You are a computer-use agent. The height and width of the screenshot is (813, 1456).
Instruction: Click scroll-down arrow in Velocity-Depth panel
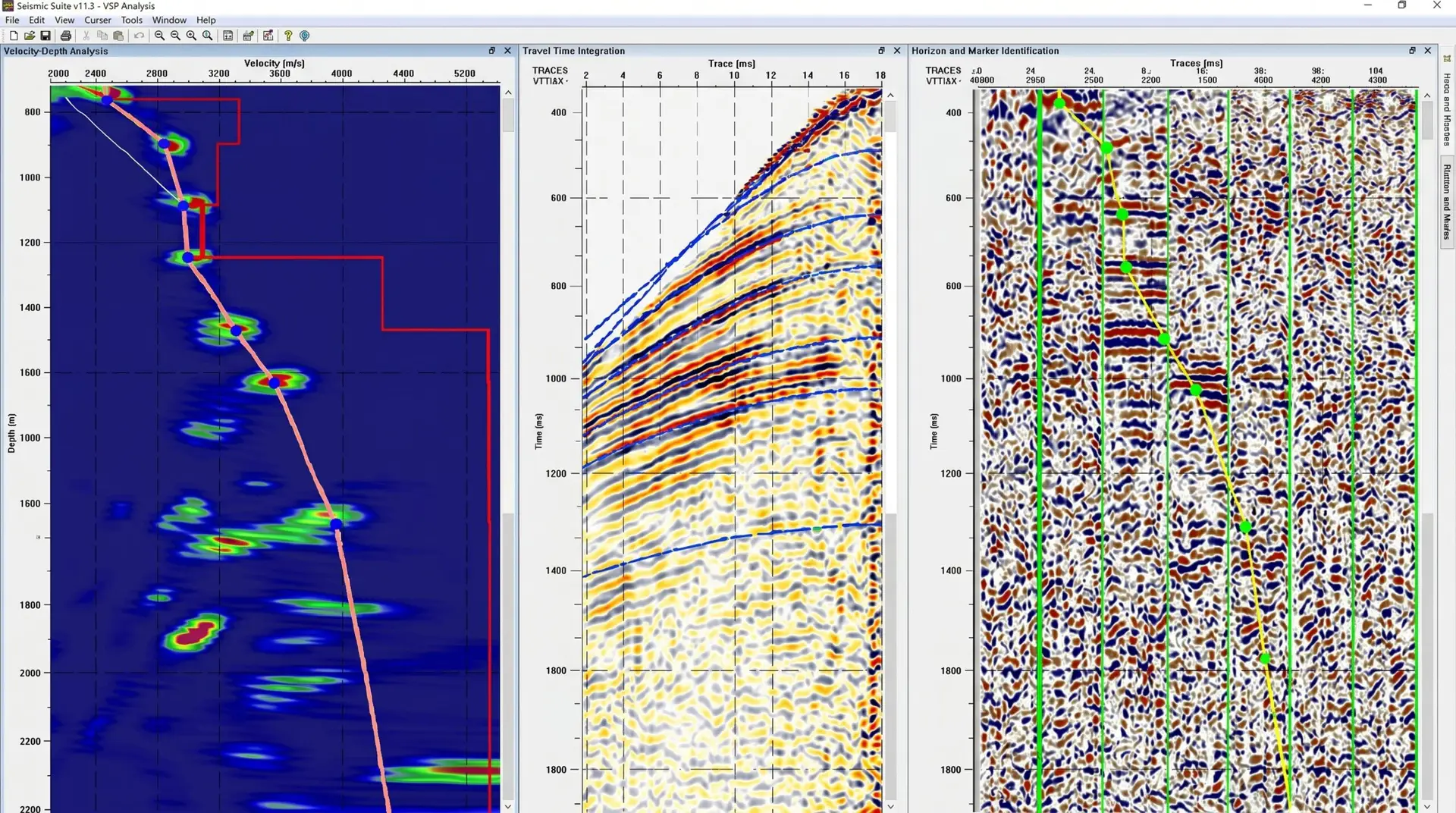(508, 806)
